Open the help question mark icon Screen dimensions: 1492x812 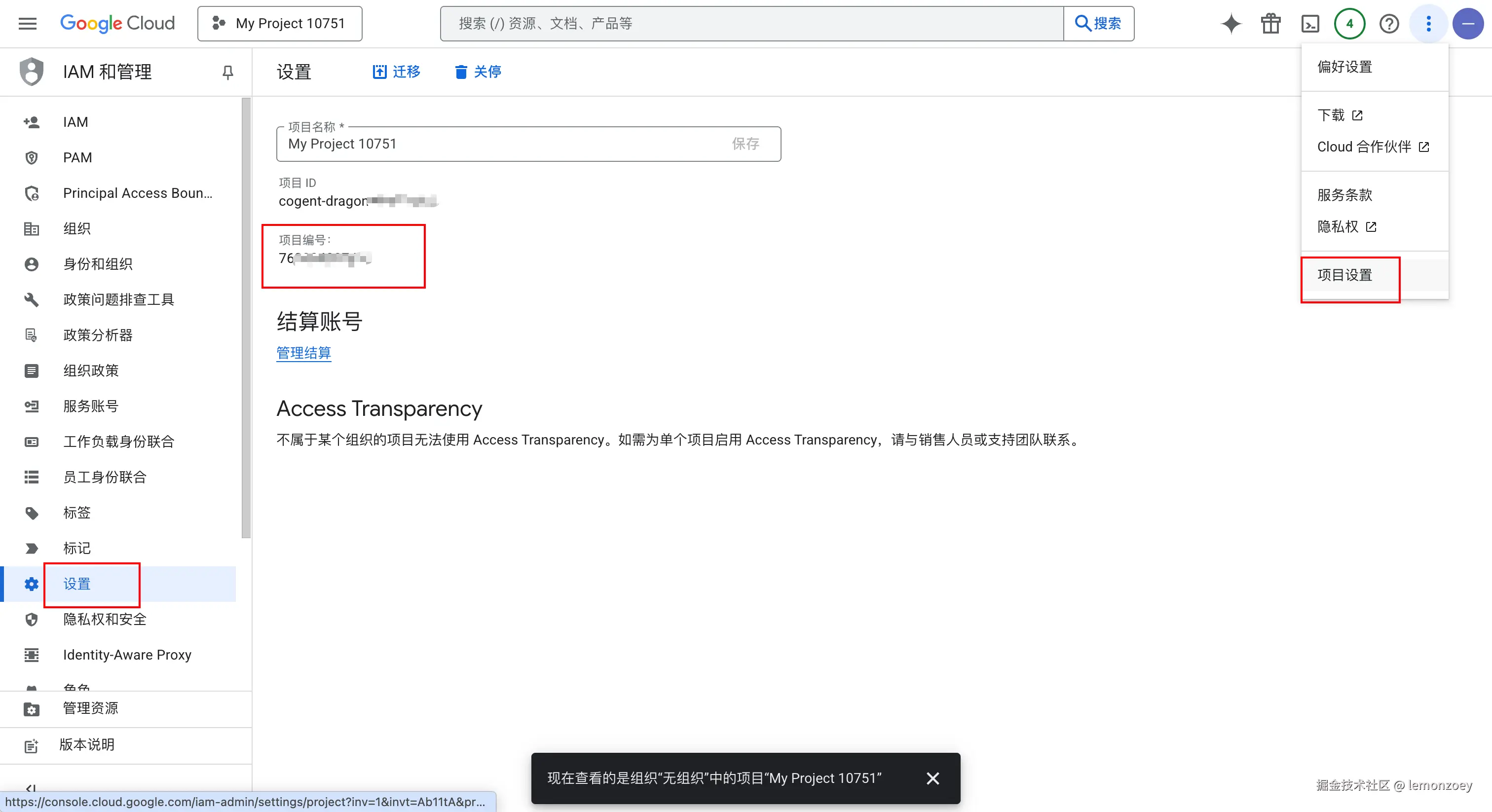click(1389, 24)
